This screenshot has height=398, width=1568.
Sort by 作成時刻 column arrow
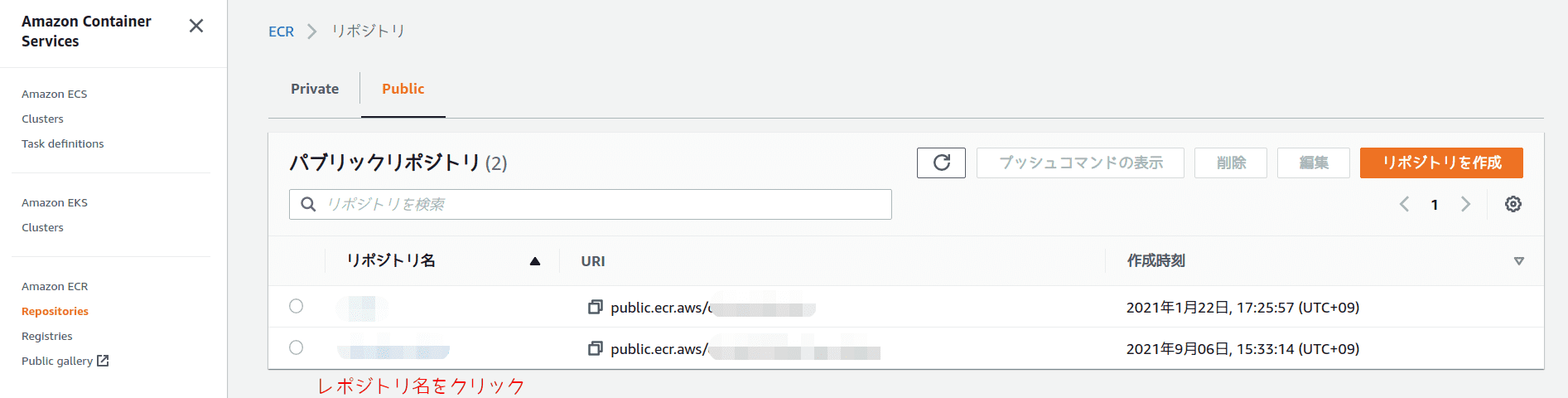[1518, 261]
